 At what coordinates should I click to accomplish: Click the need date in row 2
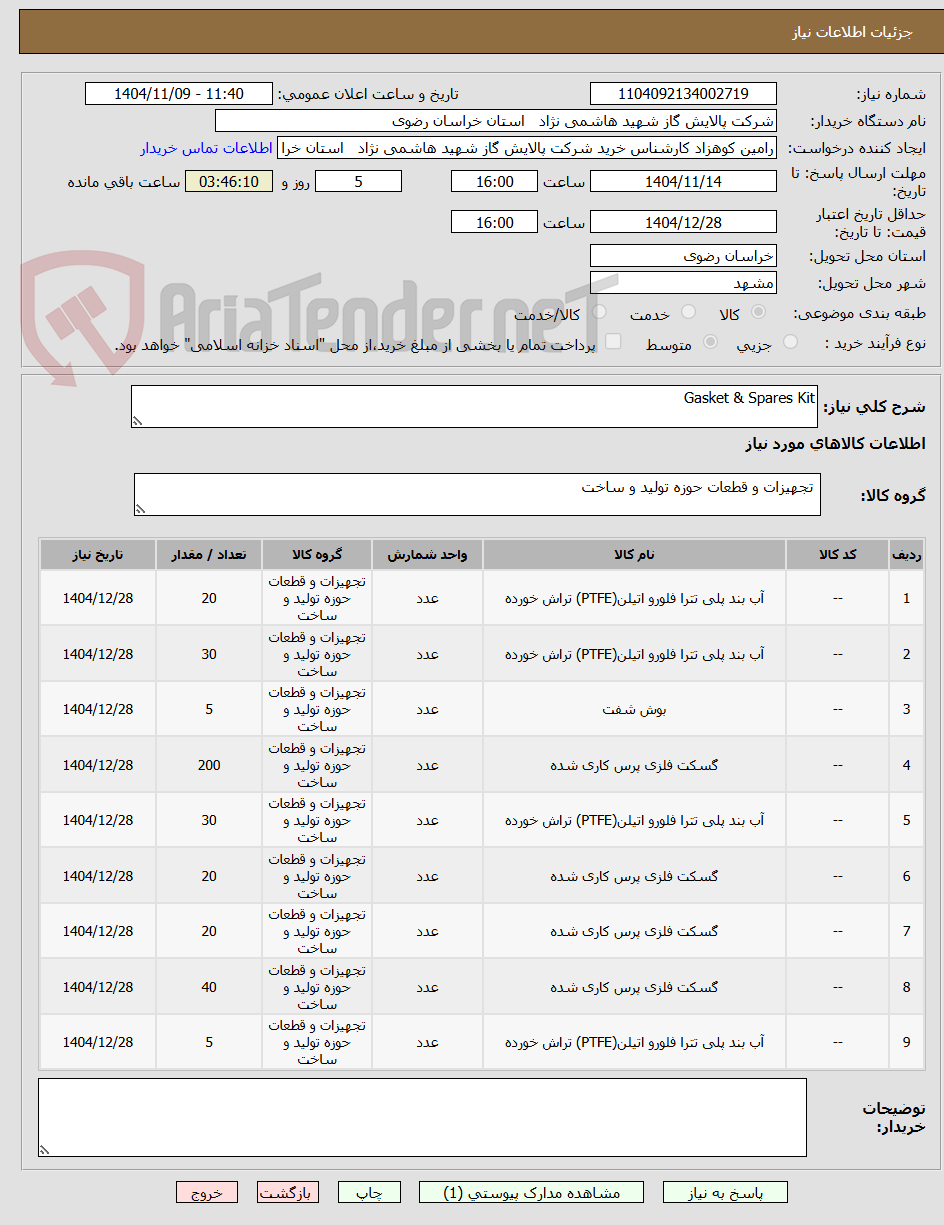point(98,654)
